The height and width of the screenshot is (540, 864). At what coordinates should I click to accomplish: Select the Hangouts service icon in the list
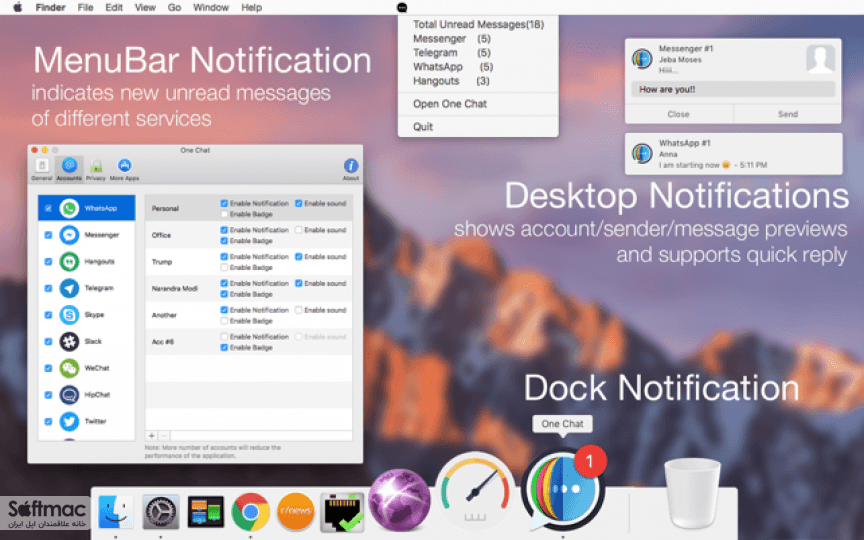[69, 261]
